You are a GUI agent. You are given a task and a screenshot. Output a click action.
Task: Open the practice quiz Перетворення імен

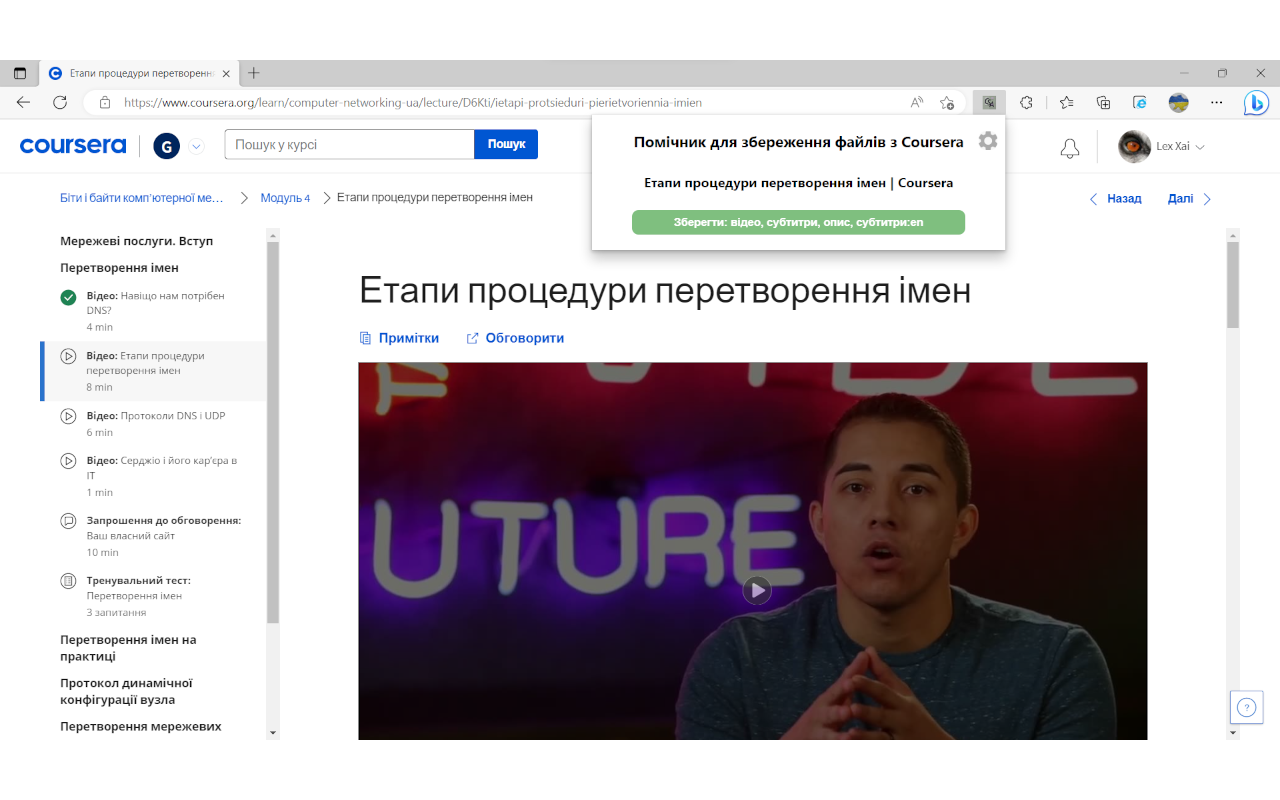[x=153, y=596]
